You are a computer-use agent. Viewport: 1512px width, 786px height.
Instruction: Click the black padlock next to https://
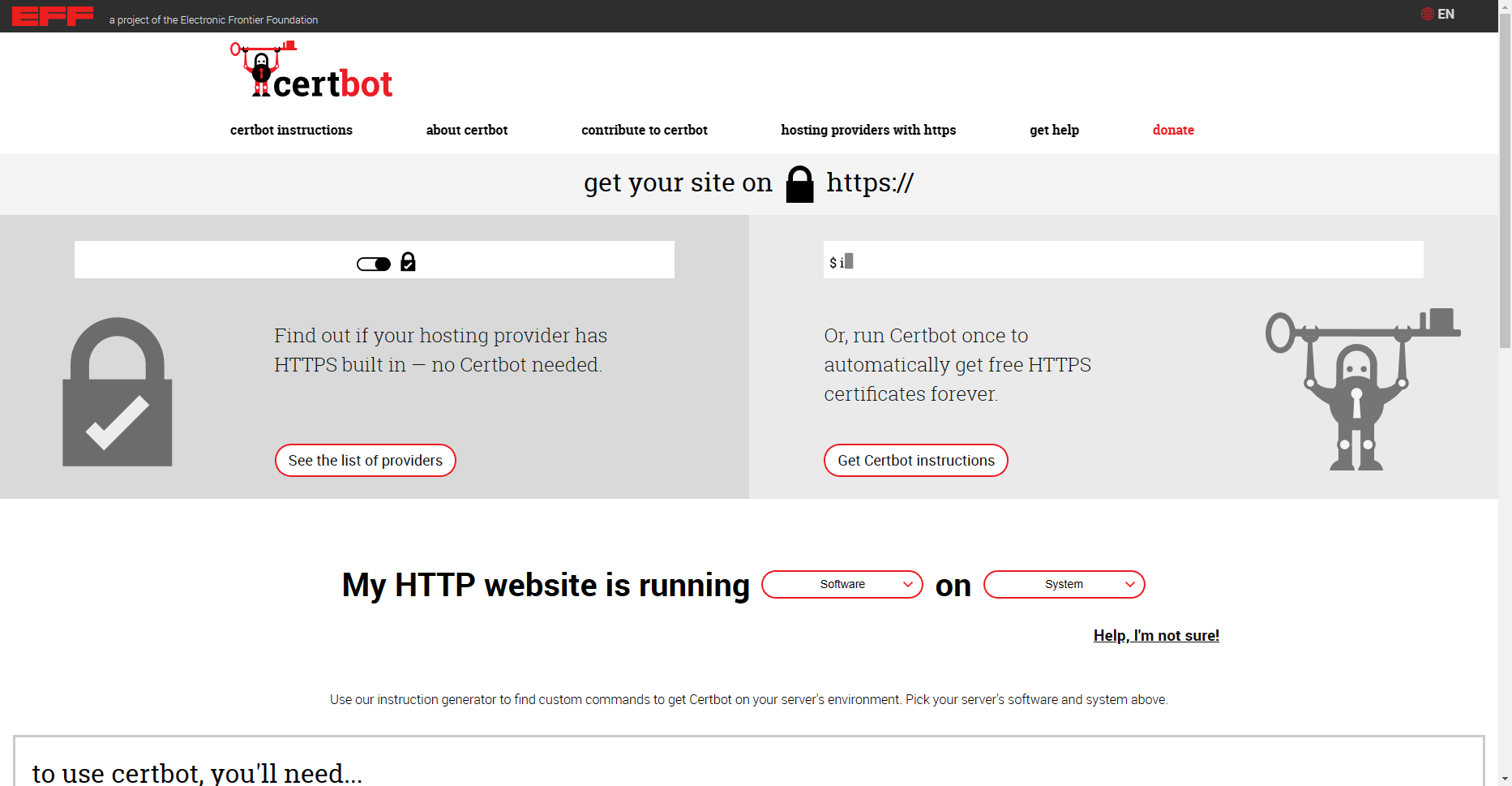tap(799, 184)
